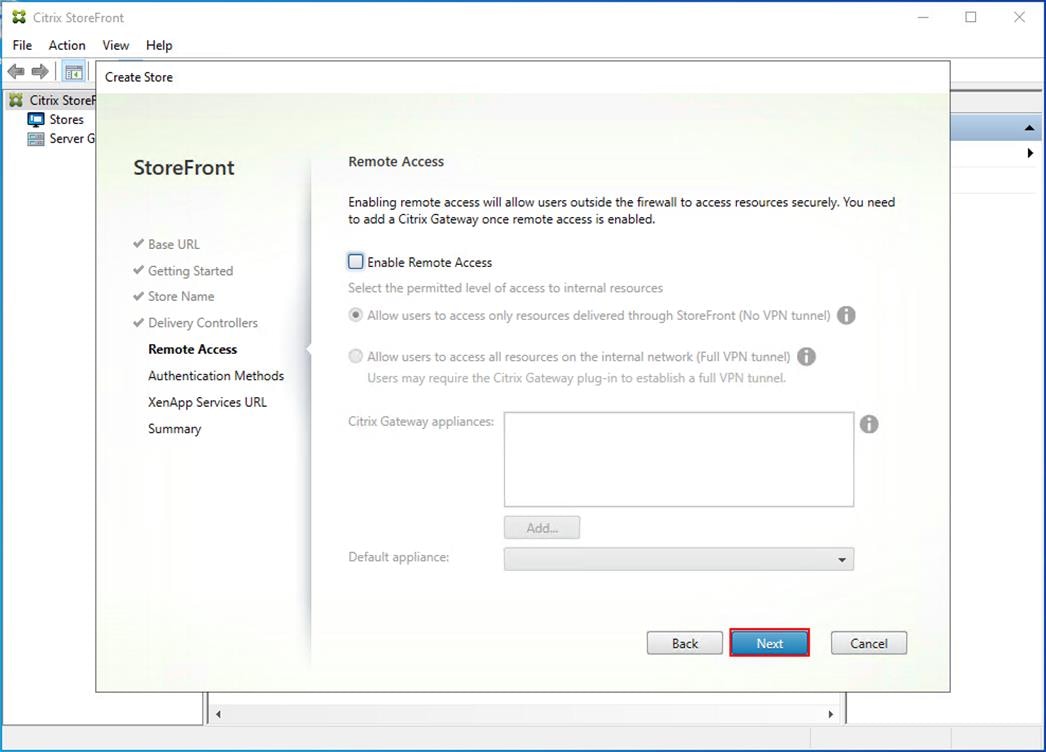This screenshot has width=1046, height=752.
Task: Click the Getting Started wizard step
Action: click(190, 271)
